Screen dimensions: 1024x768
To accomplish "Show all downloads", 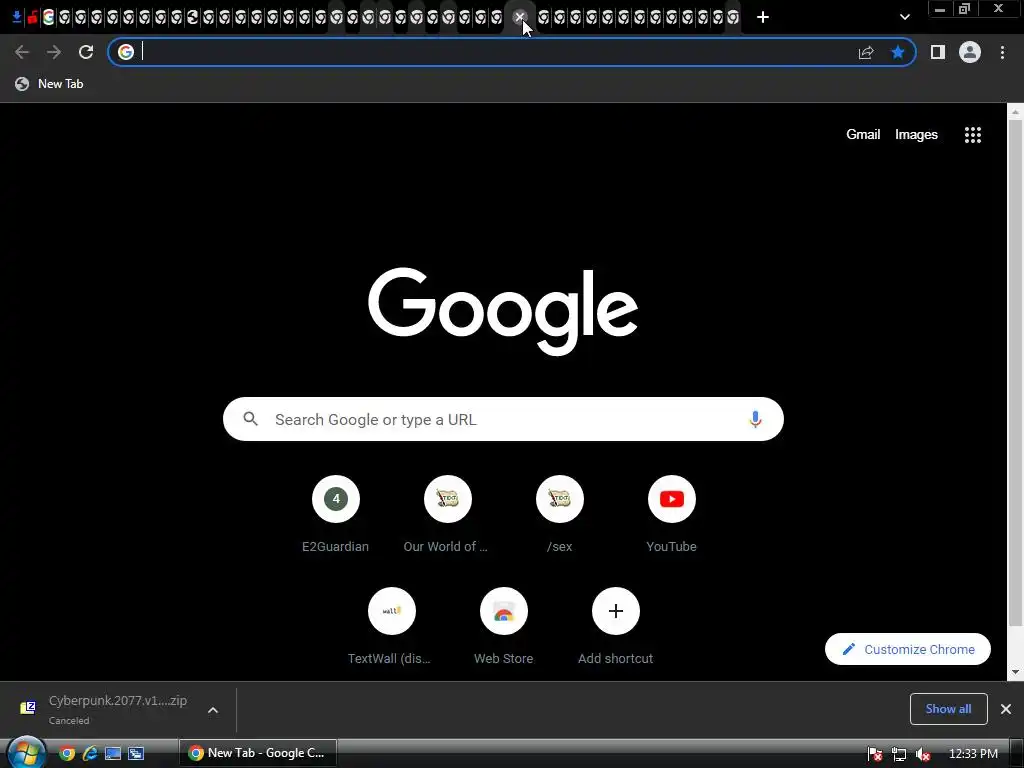I will point(948,709).
